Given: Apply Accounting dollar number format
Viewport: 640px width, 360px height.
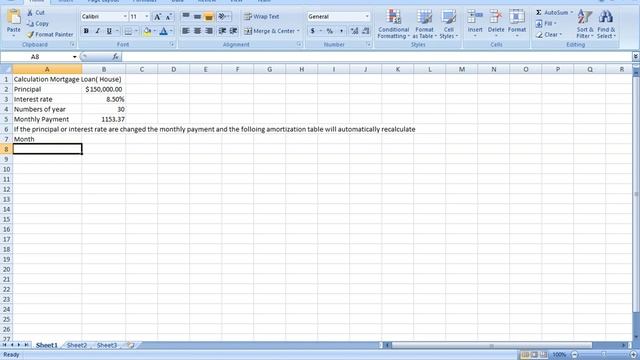Looking at the screenshot, I should coord(313,31).
